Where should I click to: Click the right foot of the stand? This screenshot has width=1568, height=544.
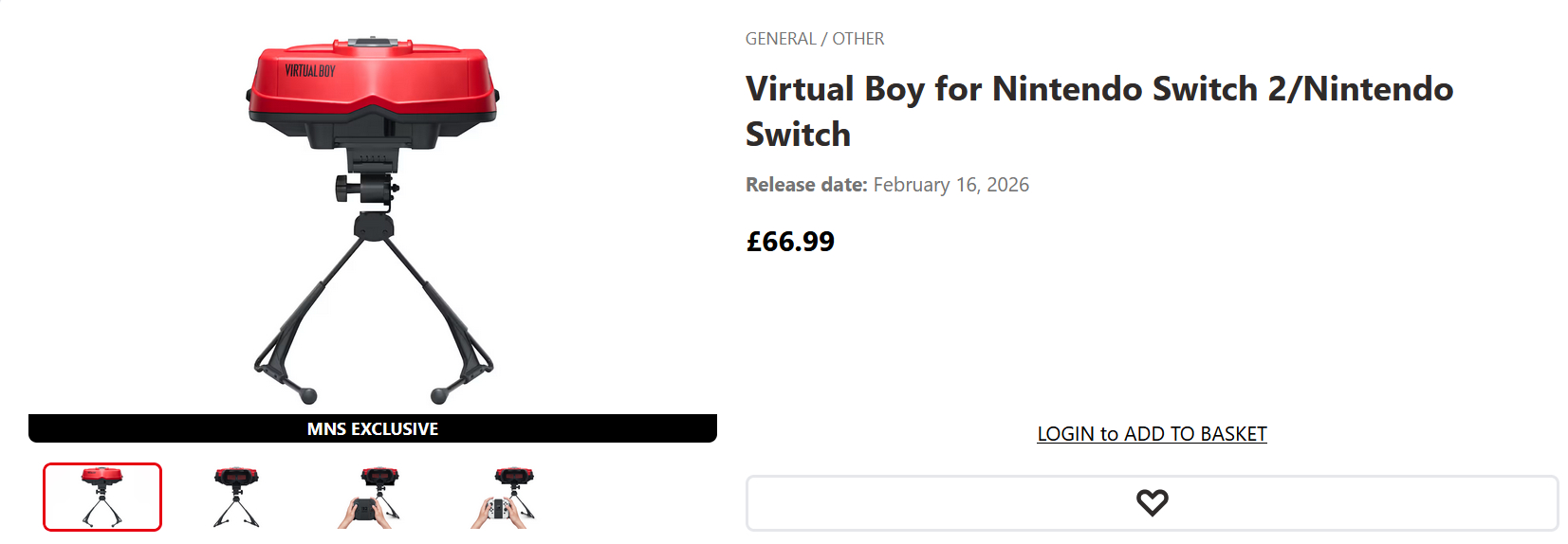pos(439,396)
